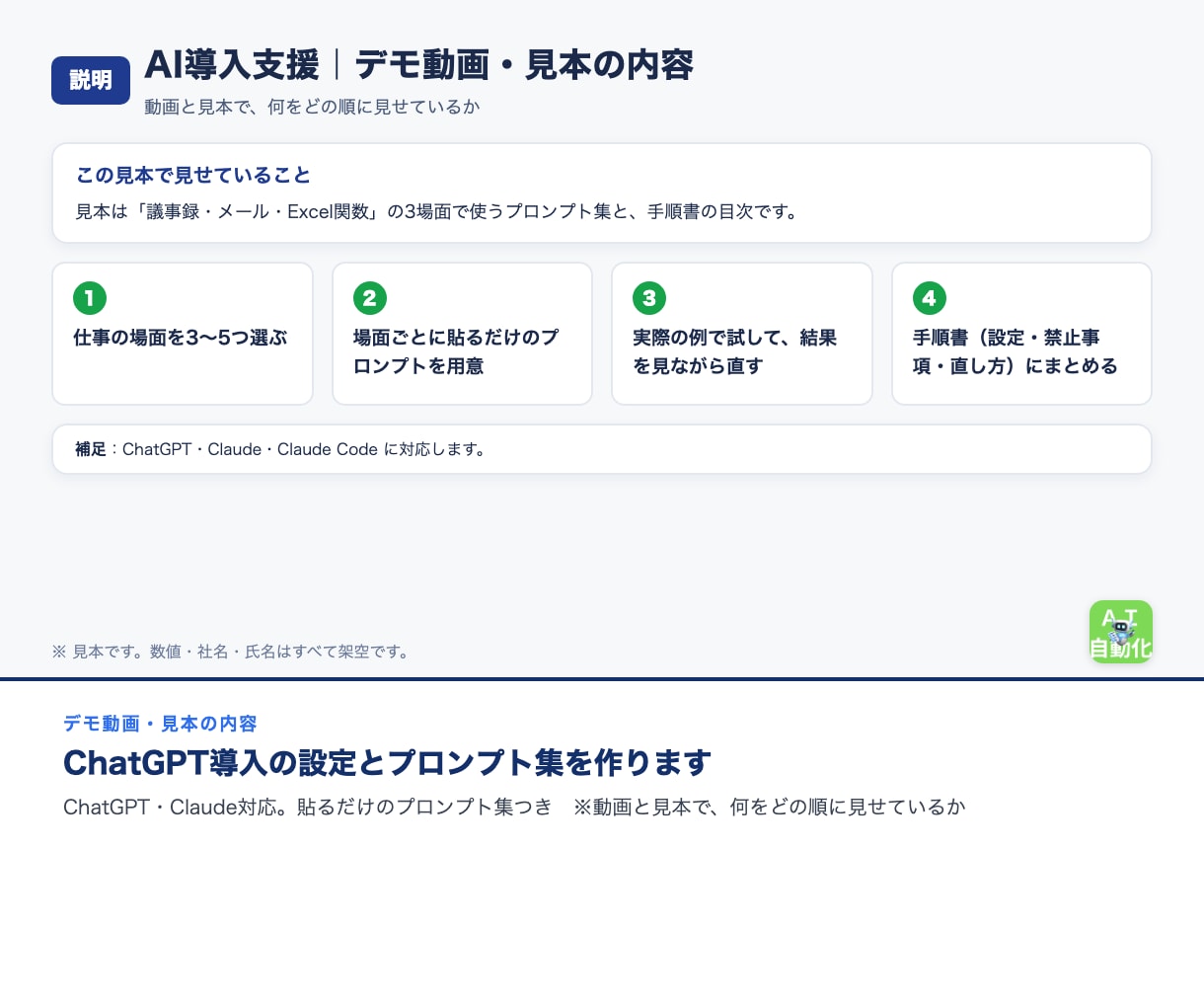The height and width of the screenshot is (1003, 1204).
Task: Click the 説明 badge label
Action: click(x=91, y=80)
